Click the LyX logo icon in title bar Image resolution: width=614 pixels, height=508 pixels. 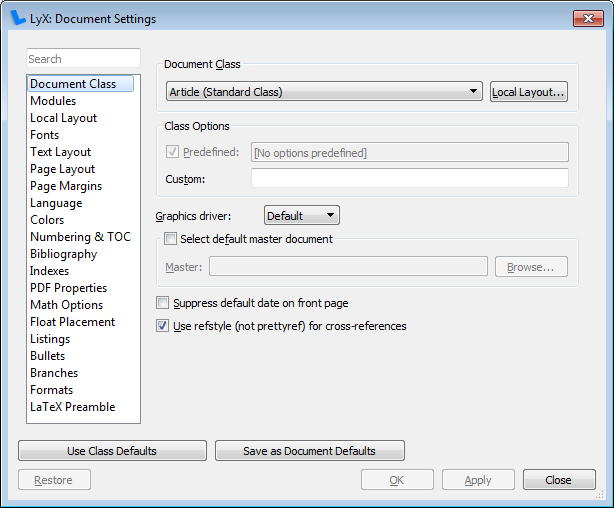18,18
